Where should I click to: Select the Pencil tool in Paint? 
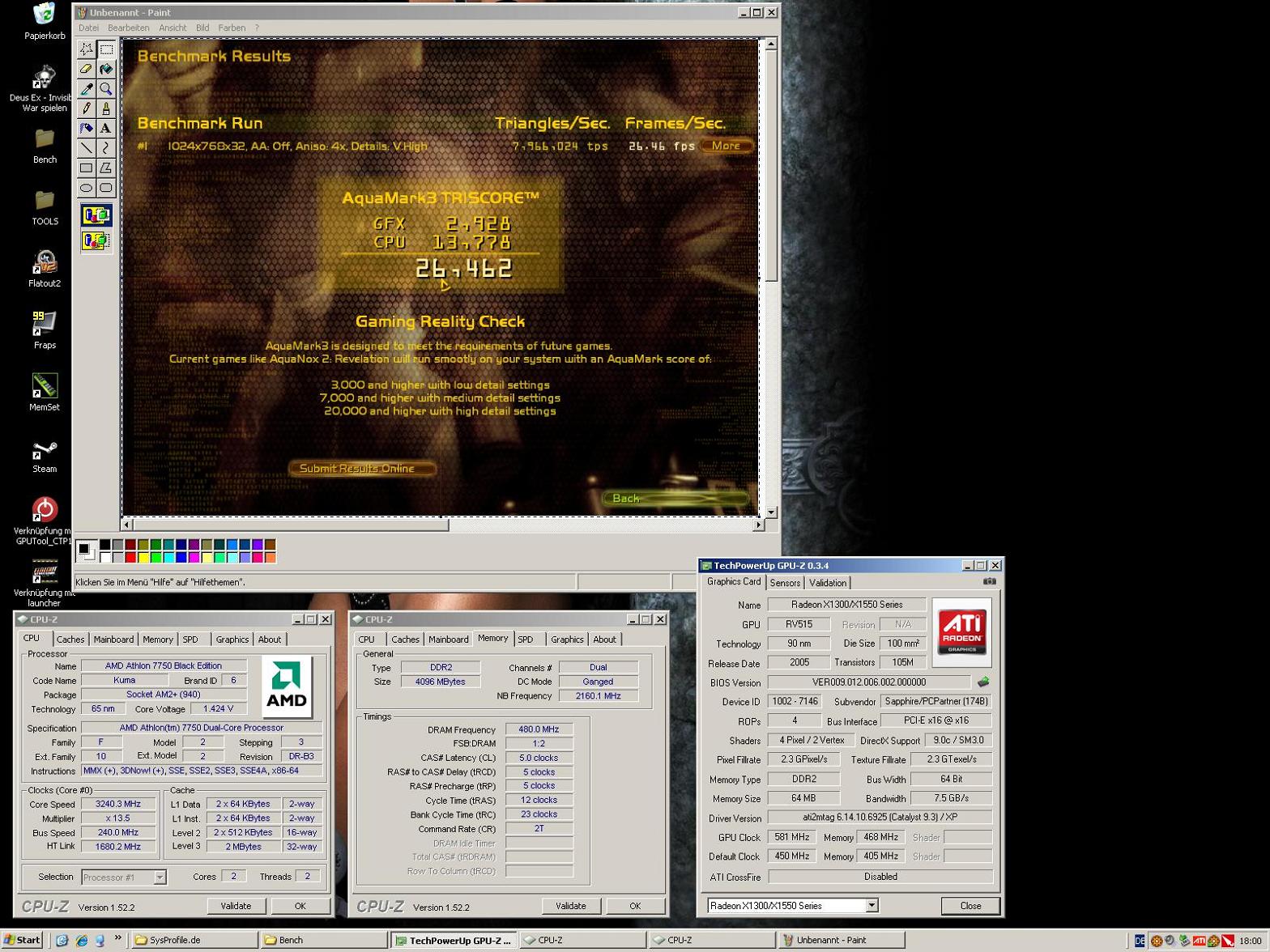[x=86, y=108]
